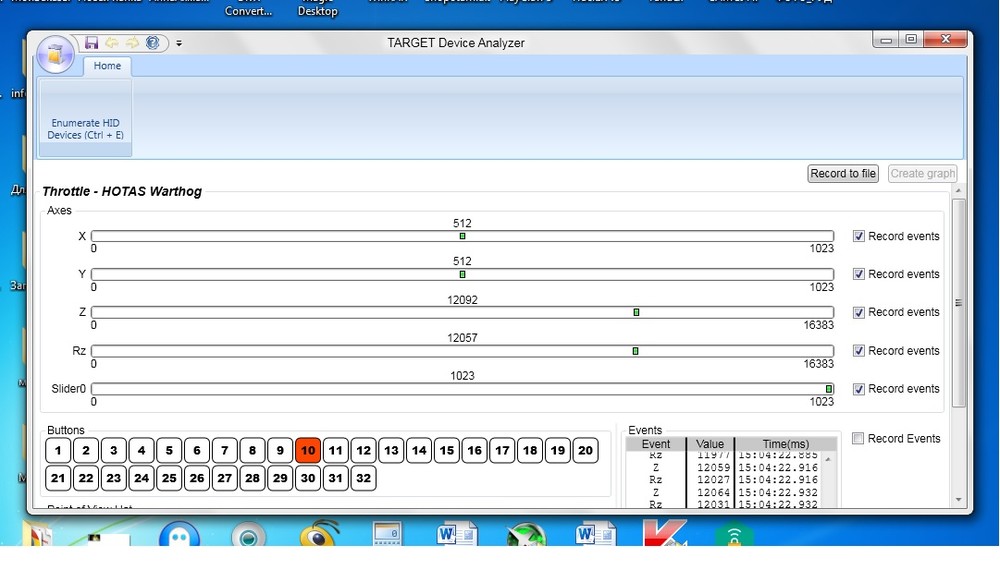The width and height of the screenshot is (1000, 570).
Task: Click button 21 indicator
Action: pyautogui.click(x=58, y=478)
